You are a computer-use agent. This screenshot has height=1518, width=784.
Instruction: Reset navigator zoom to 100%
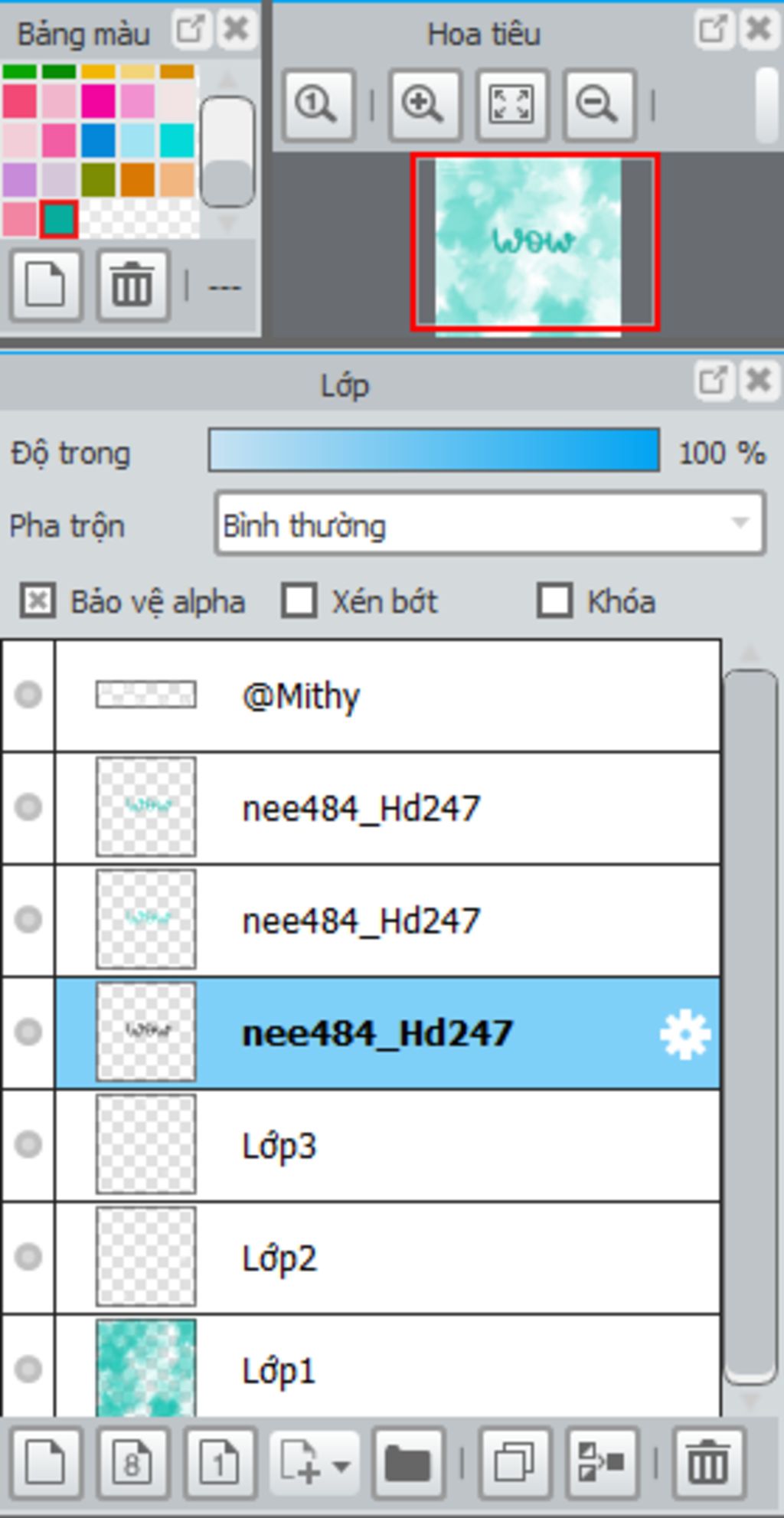[318, 105]
